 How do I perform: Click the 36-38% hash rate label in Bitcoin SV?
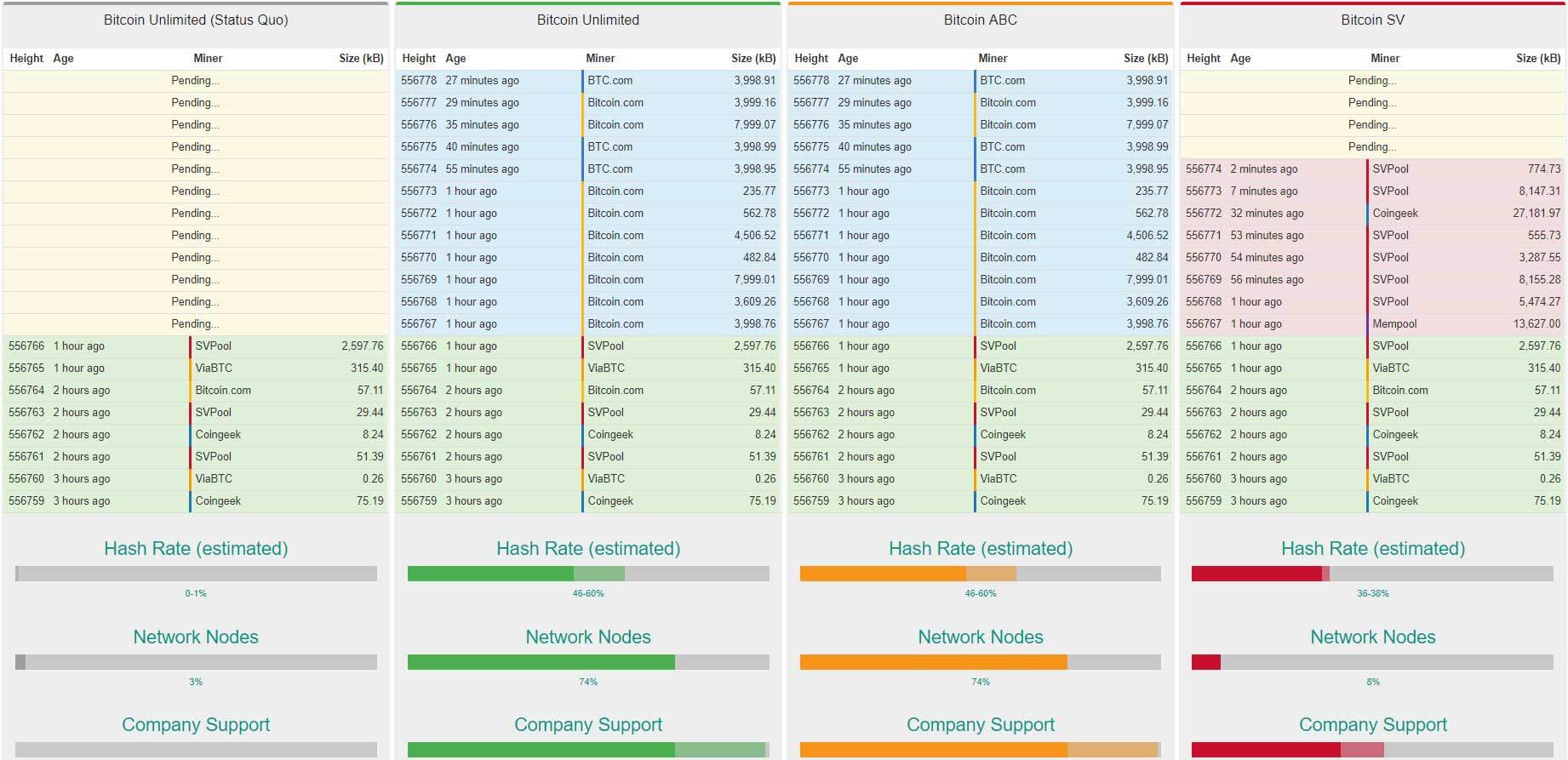pyautogui.click(x=1372, y=593)
